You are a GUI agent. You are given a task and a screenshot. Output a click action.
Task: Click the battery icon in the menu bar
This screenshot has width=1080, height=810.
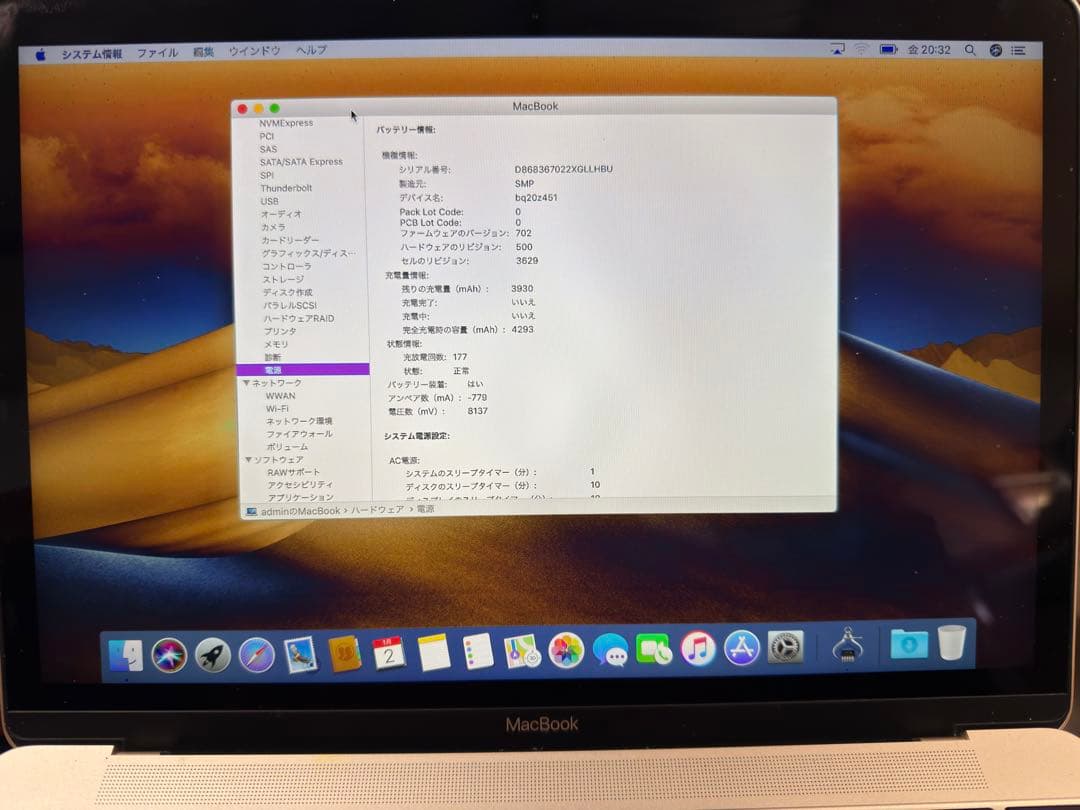pos(886,48)
